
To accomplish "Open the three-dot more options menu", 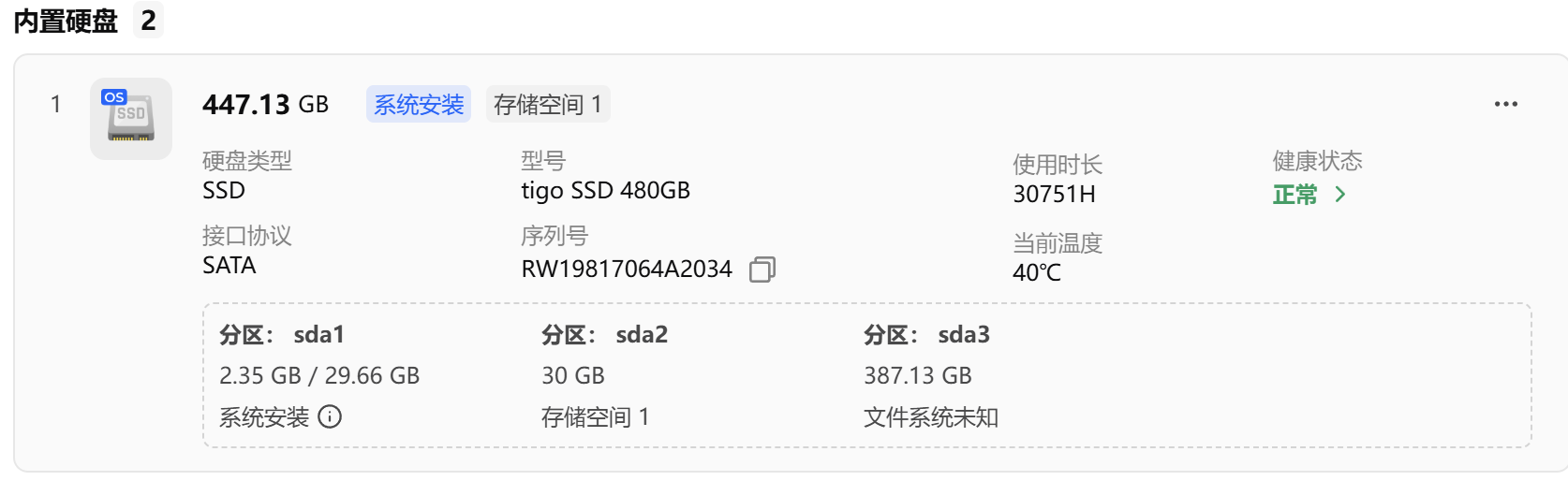I will 1505,104.
